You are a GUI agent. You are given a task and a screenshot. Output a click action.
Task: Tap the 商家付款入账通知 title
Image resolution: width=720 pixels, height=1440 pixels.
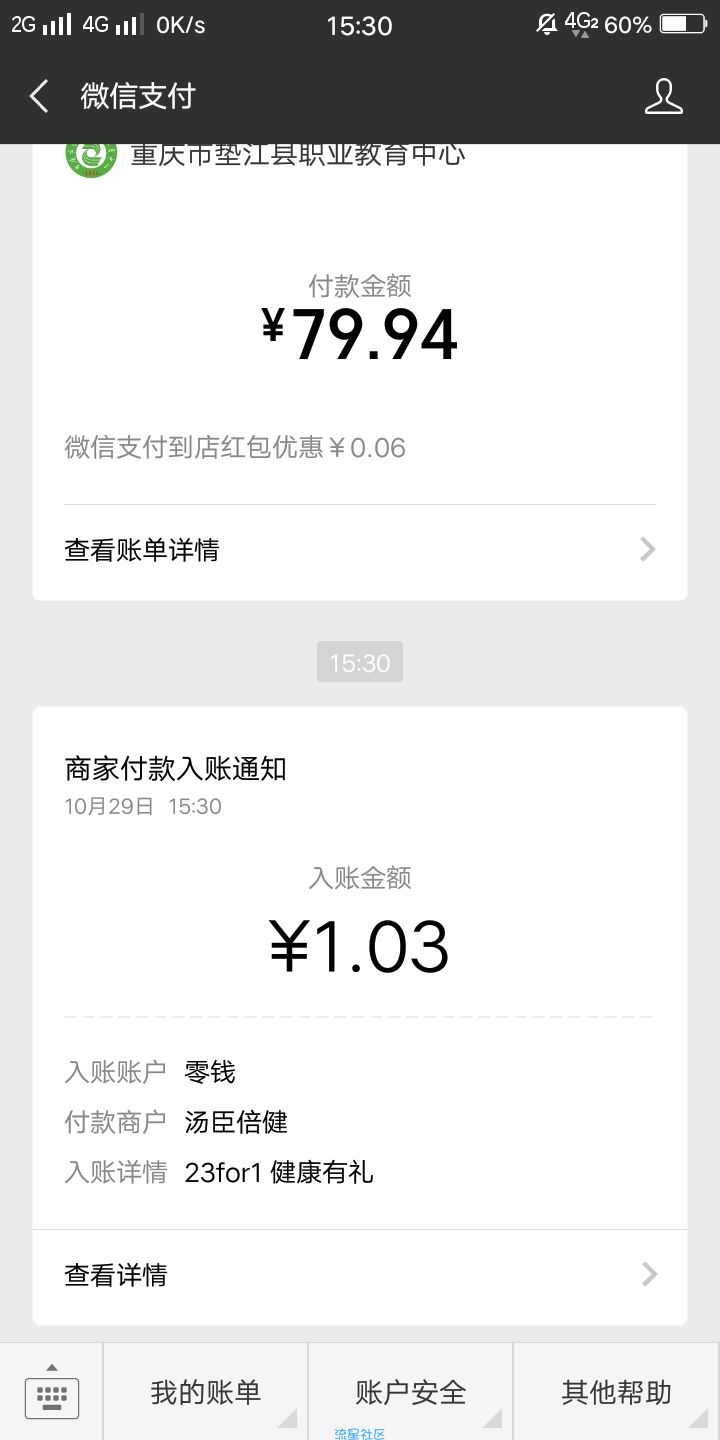point(176,768)
